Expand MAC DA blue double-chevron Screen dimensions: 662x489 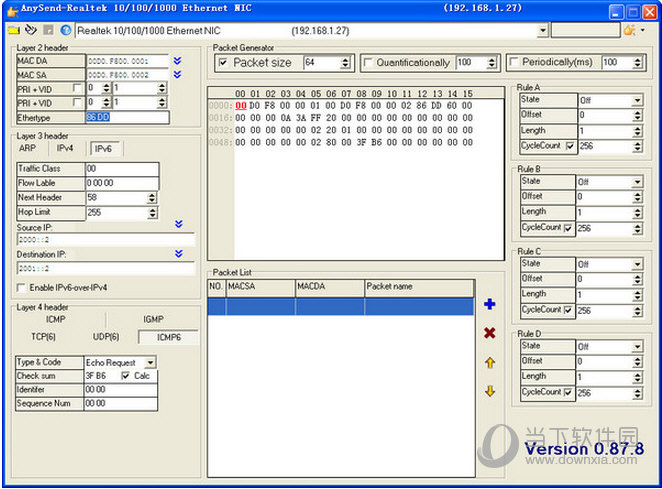tap(177, 61)
